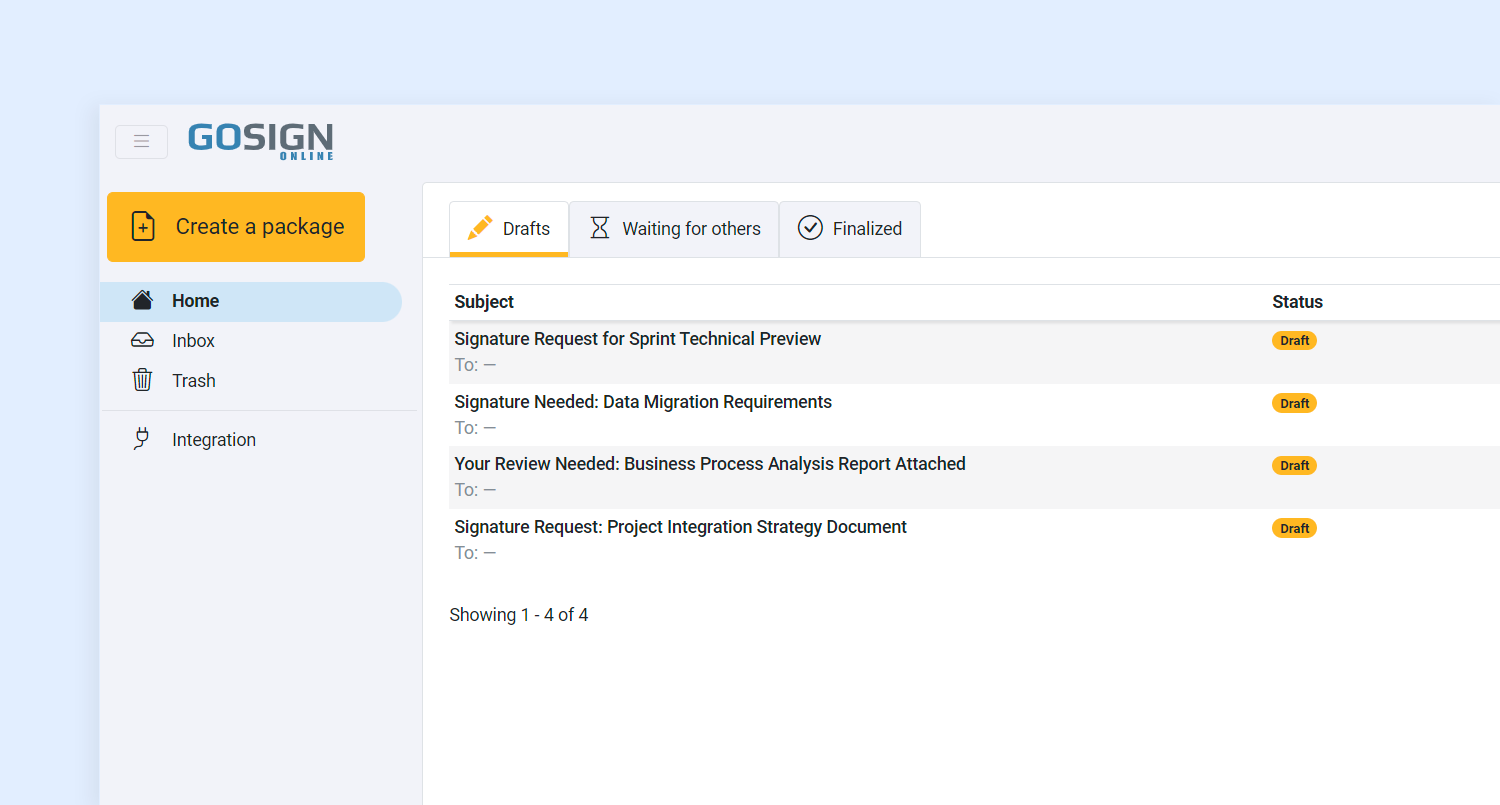Click the hourglass icon on Waiting tab

click(x=599, y=228)
